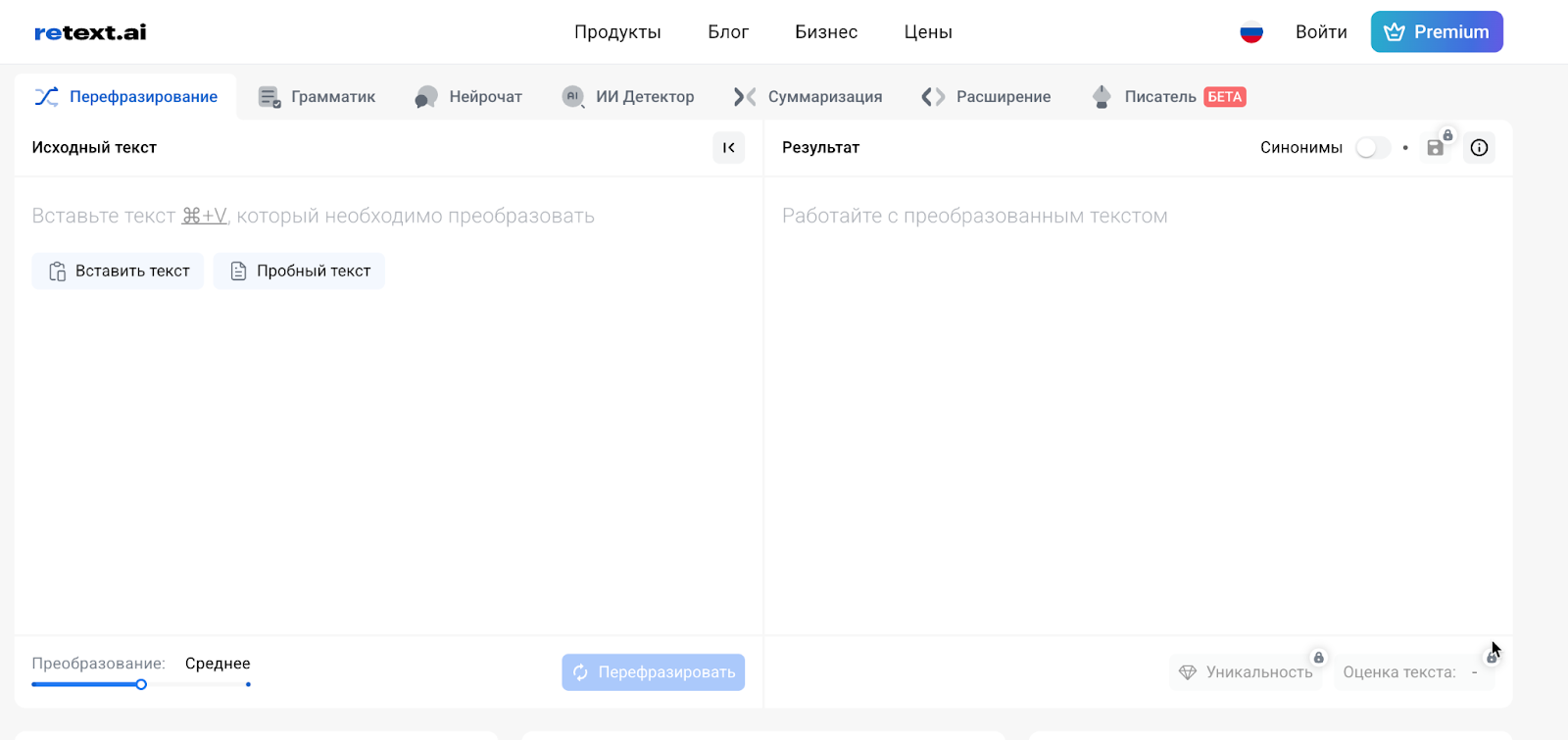The image size is (1568, 740).
Task: Select the Russian flag language icon
Action: click(1251, 32)
